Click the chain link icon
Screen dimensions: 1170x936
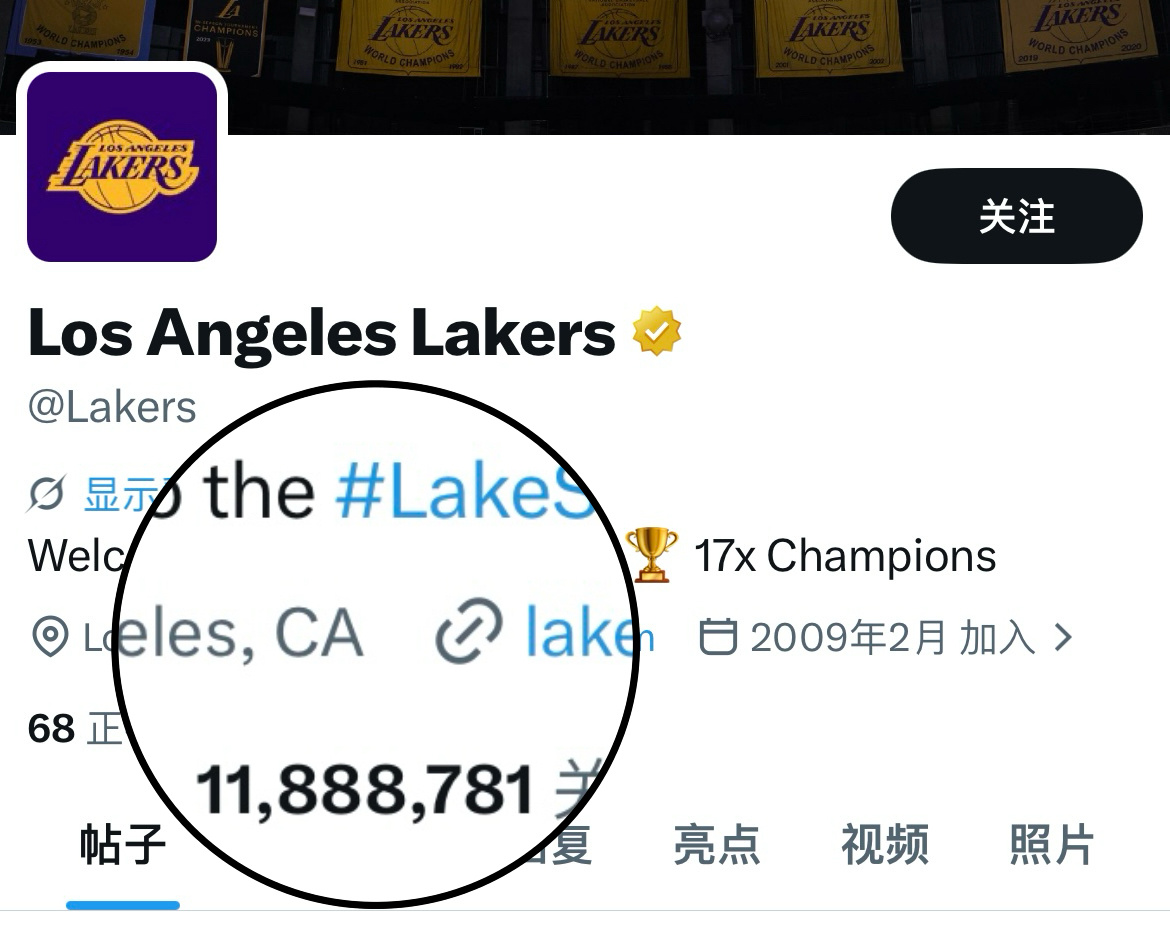point(469,631)
